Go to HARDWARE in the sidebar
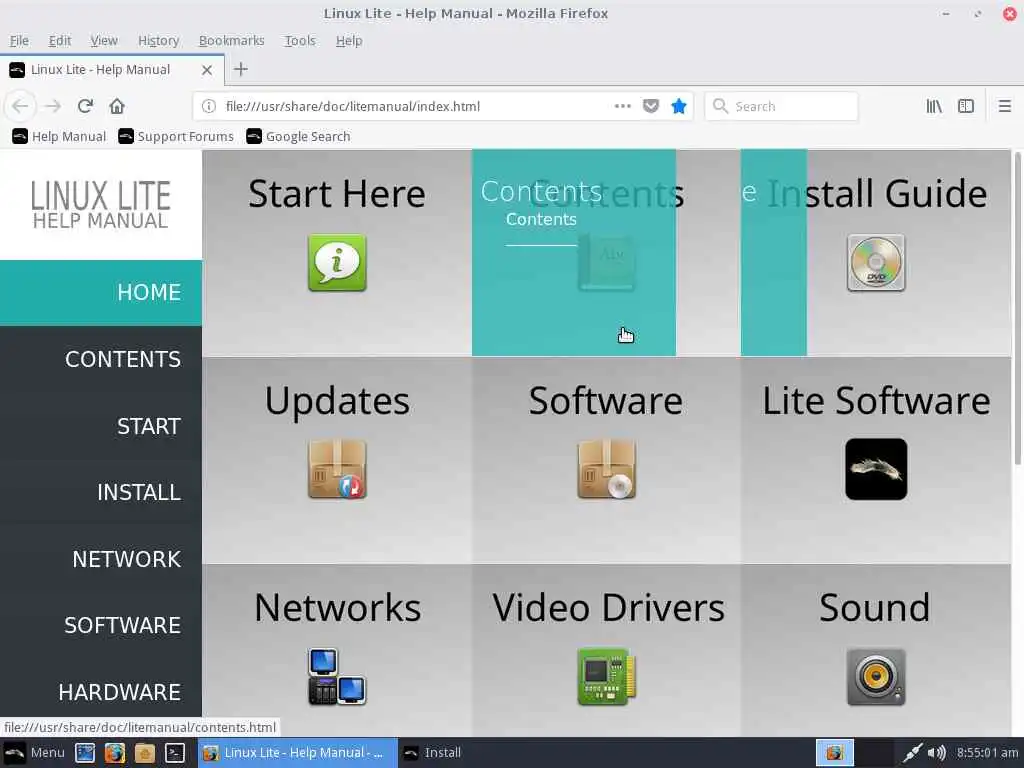1024x768 pixels. (101, 692)
